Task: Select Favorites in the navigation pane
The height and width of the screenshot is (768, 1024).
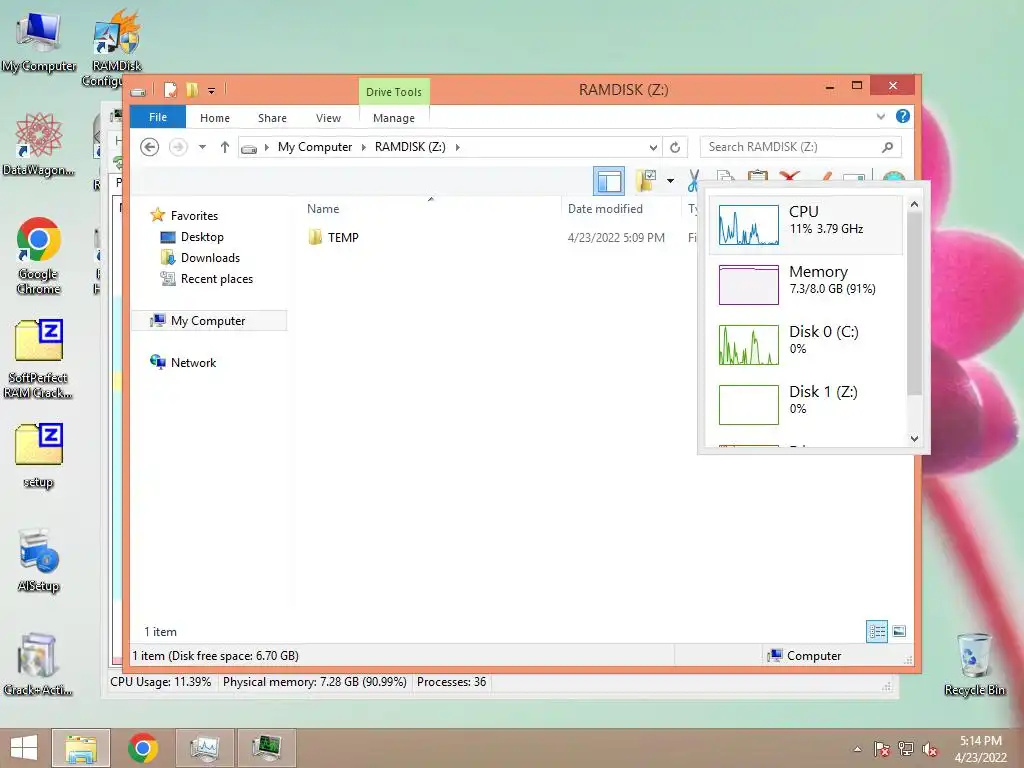Action: [194, 216]
